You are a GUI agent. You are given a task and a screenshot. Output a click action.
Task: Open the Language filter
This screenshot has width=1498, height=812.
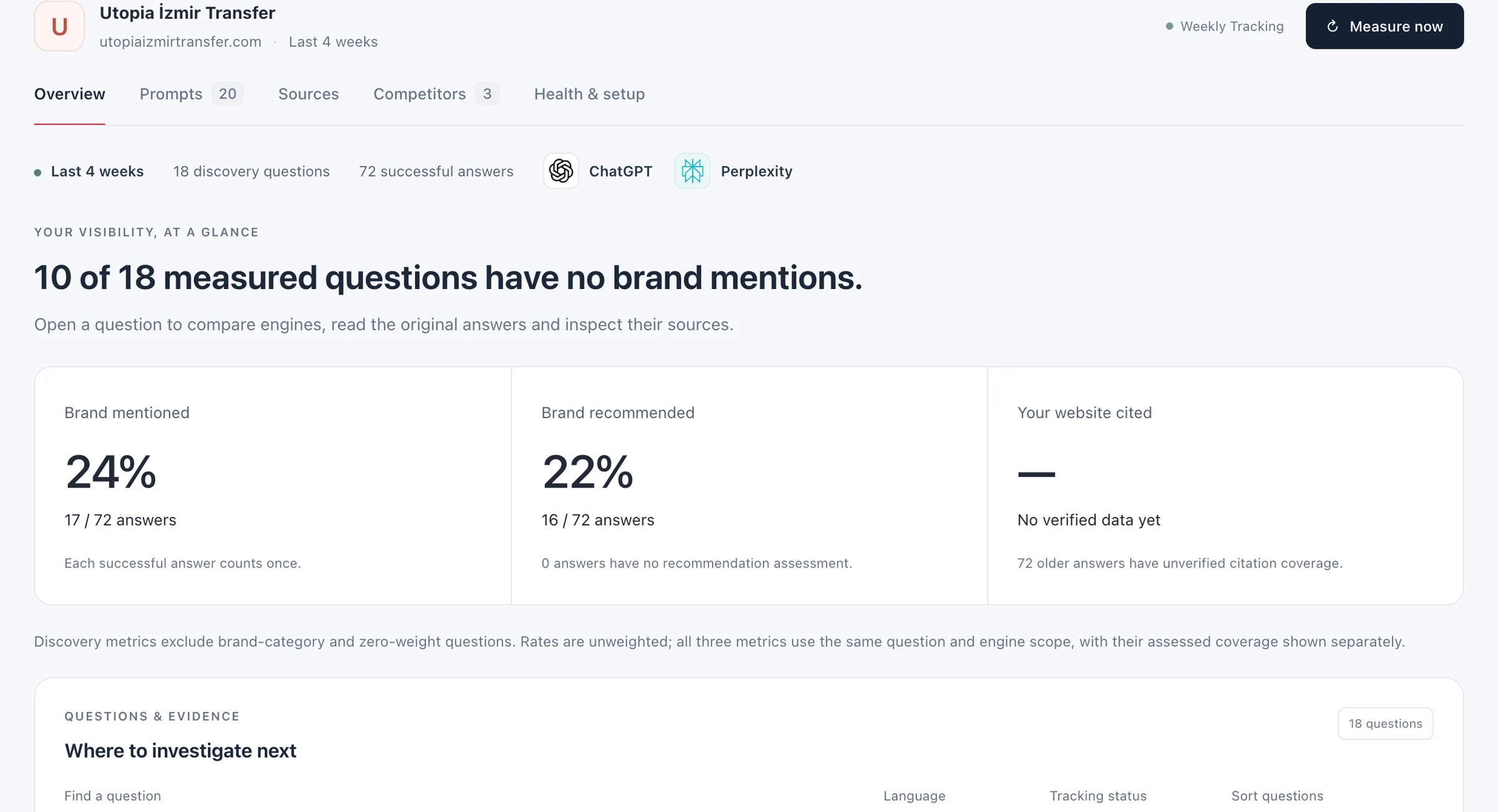[x=914, y=796]
